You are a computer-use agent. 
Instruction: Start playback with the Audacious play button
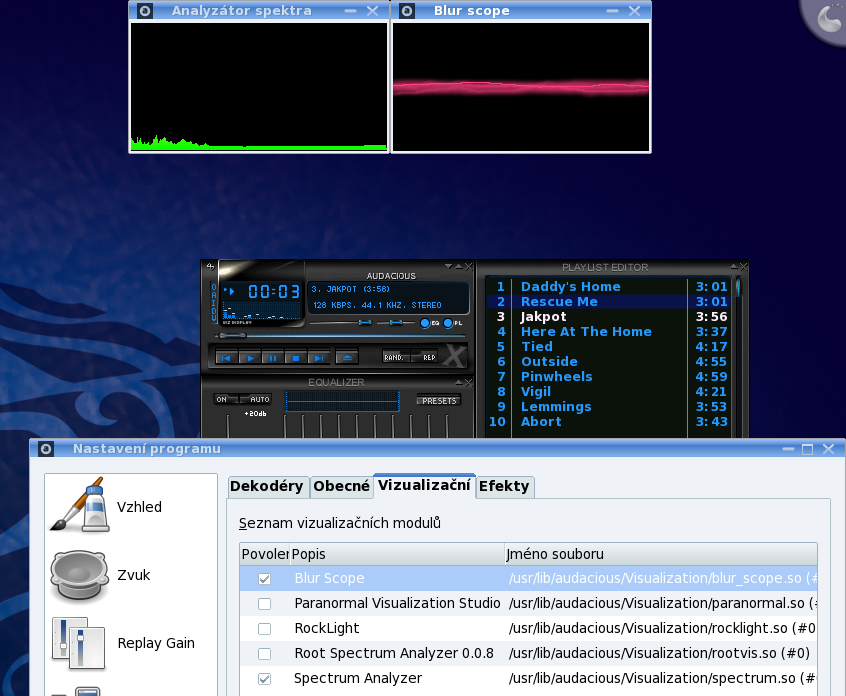[x=250, y=358]
